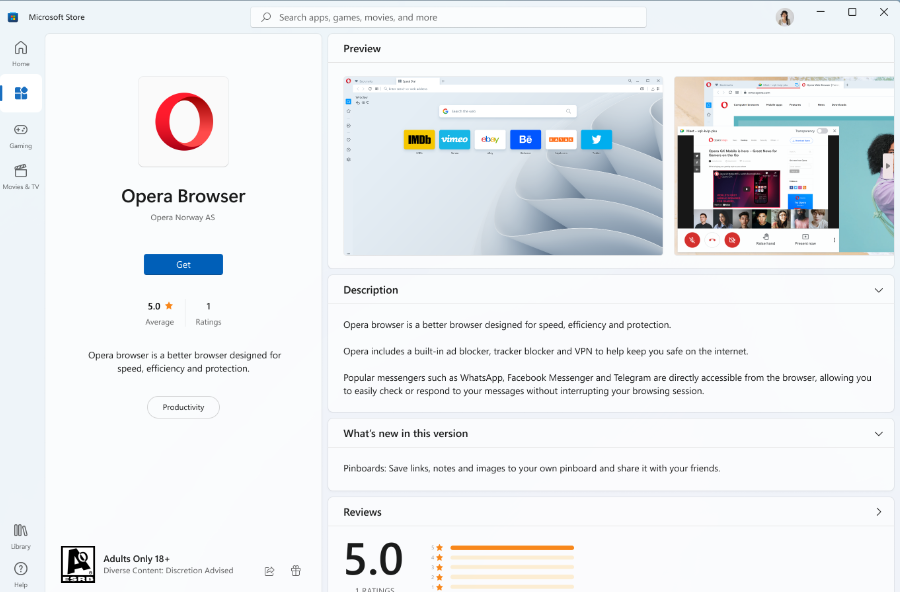Click the Reviews section heading

click(x=362, y=512)
